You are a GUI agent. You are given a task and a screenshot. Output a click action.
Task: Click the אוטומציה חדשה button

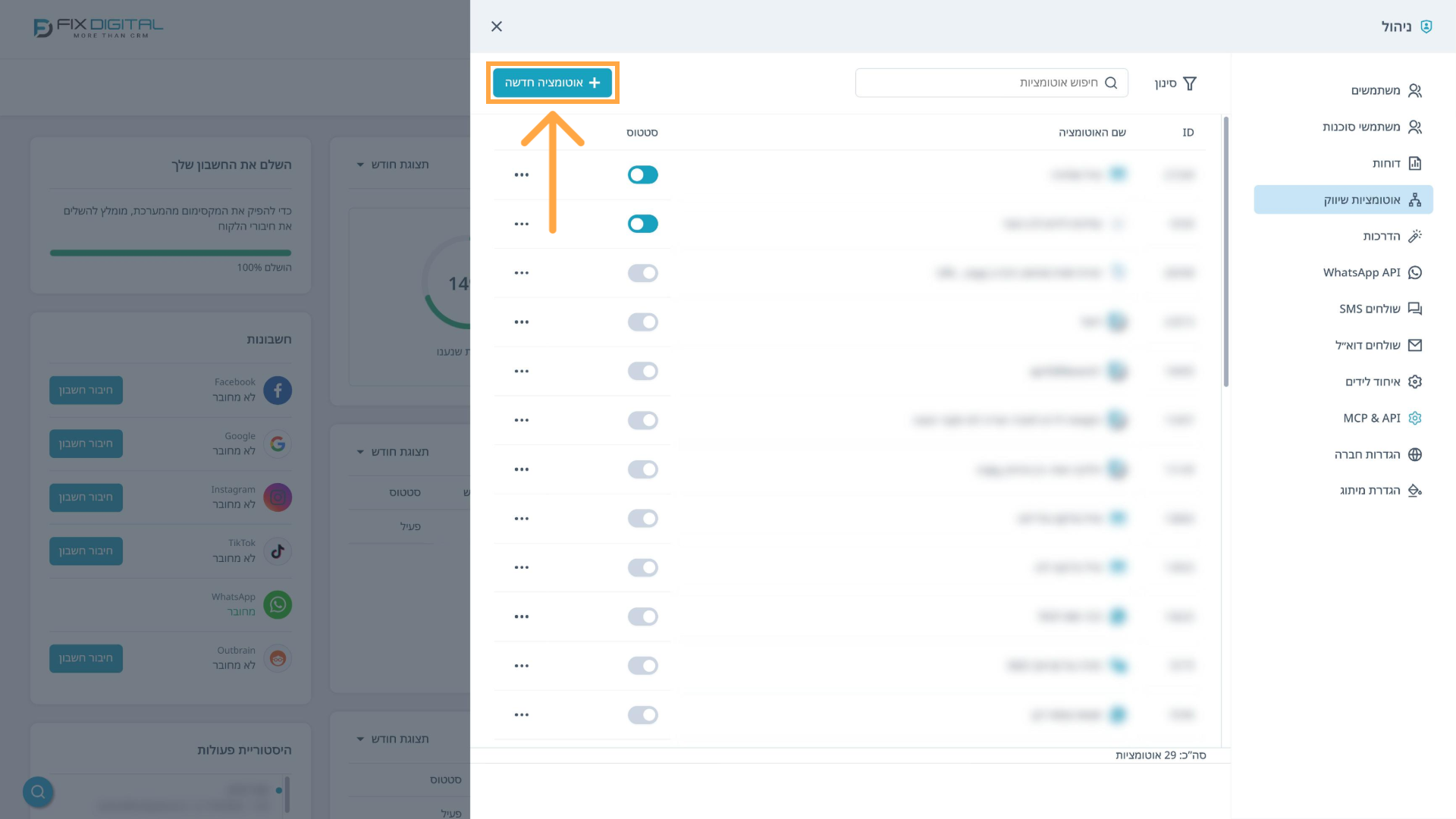pyautogui.click(x=552, y=83)
